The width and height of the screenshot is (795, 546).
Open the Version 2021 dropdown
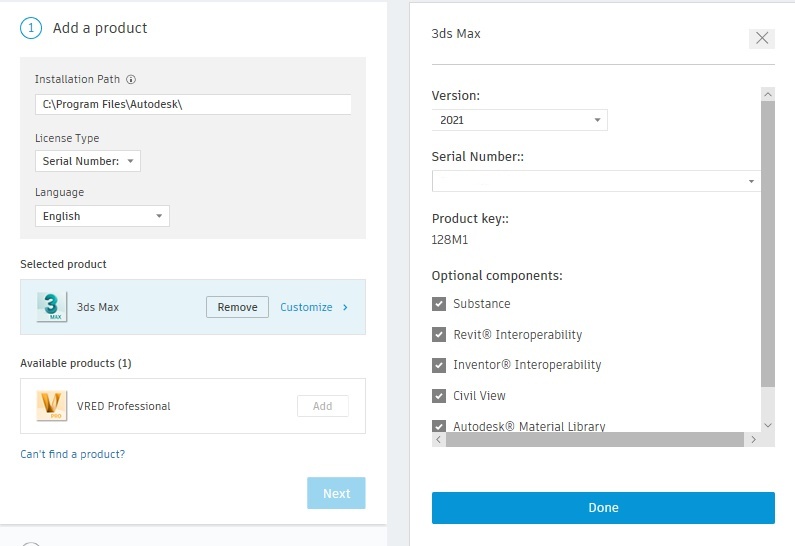pos(520,120)
